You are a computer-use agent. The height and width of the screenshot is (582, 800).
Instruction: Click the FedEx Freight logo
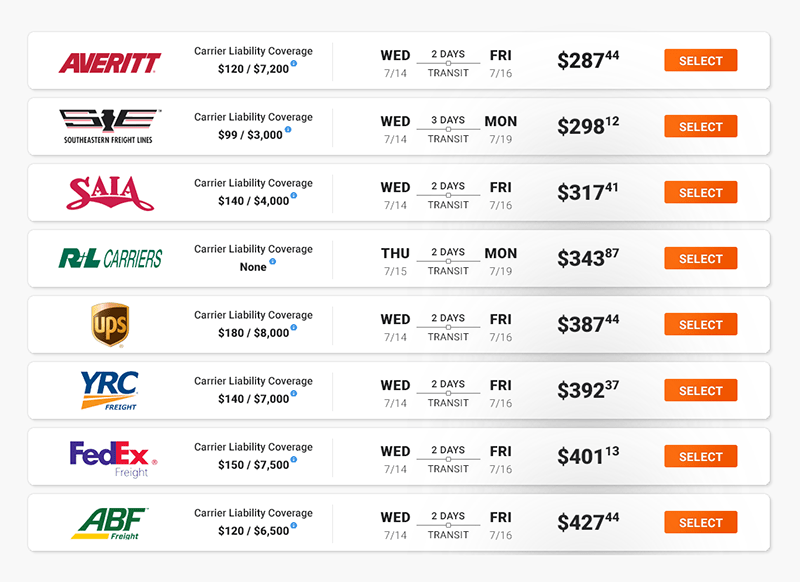[x=110, y=458]
